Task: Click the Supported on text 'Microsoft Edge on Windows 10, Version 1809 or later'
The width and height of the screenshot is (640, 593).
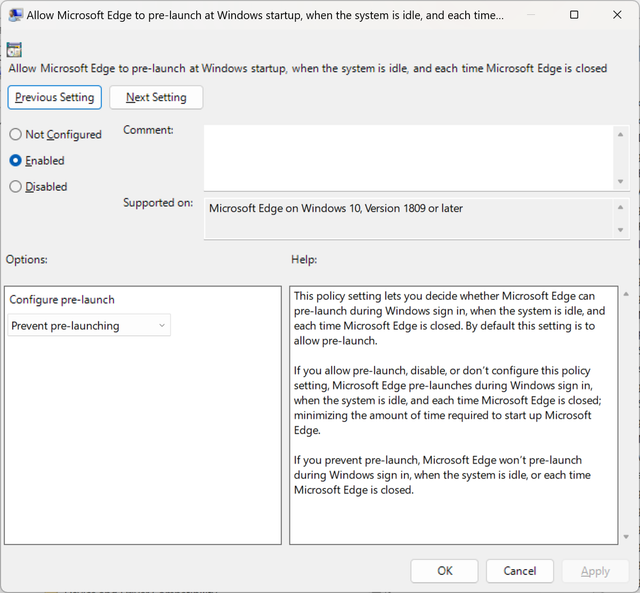Action: 336,208
